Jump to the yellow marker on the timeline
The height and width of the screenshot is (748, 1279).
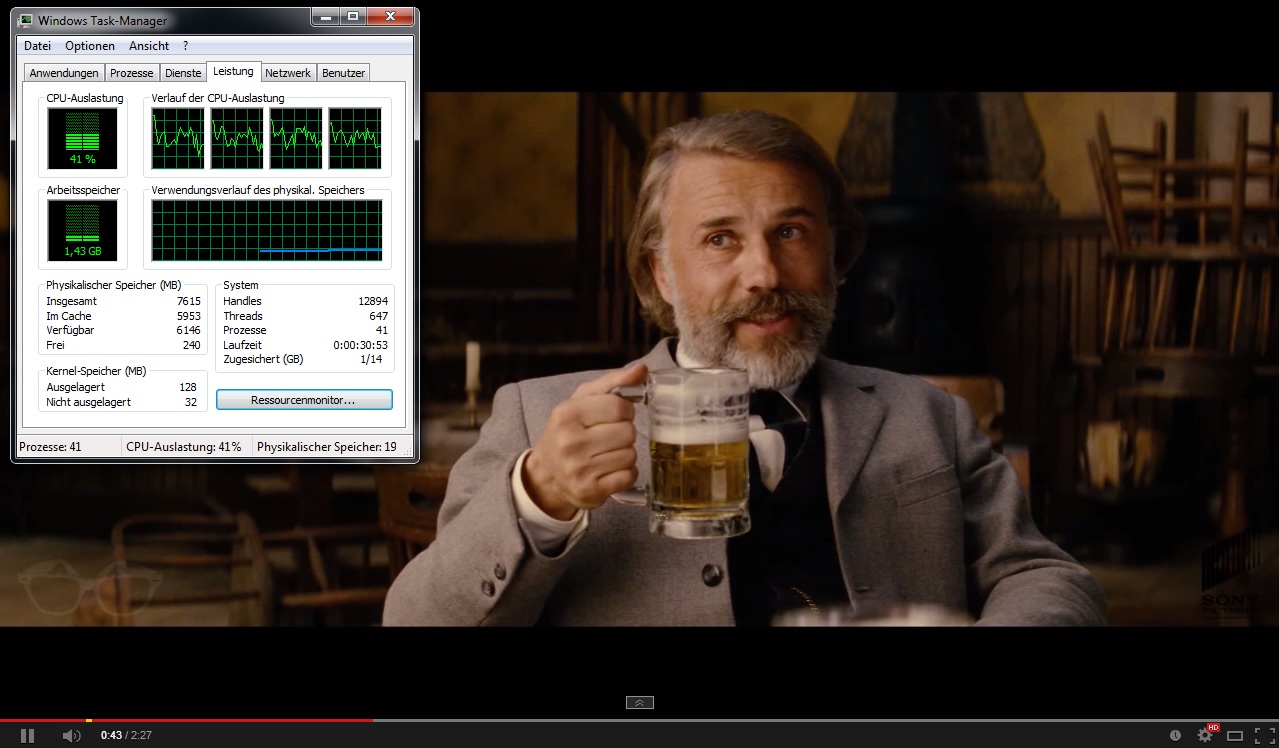[x=89, y=720]
